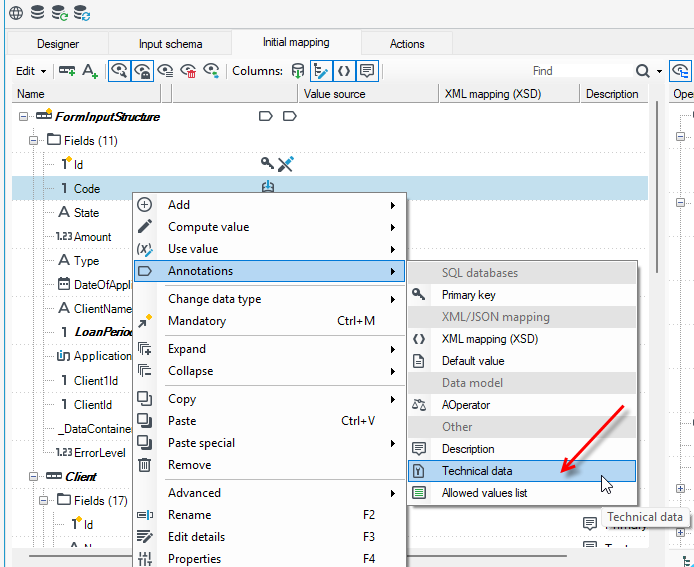Click the add structure icon with plus
The image size is (694, 567).
click(67, 71)
